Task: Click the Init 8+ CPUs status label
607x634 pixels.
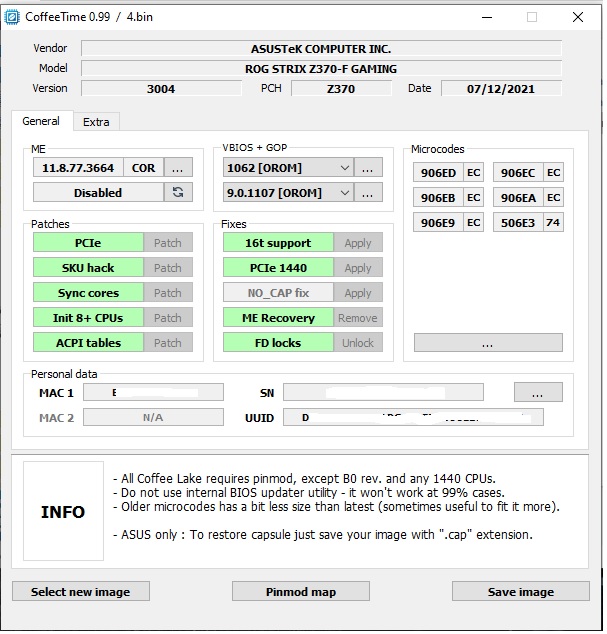Action: coord(88,318)
